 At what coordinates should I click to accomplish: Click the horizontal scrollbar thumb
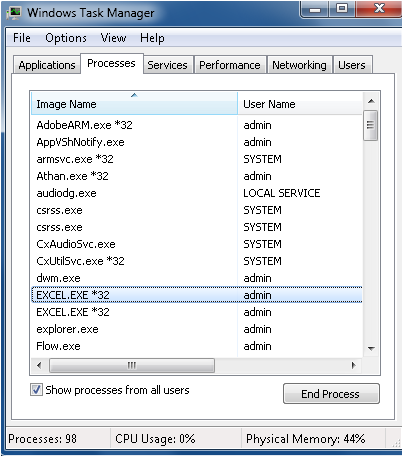coord(132,365)
